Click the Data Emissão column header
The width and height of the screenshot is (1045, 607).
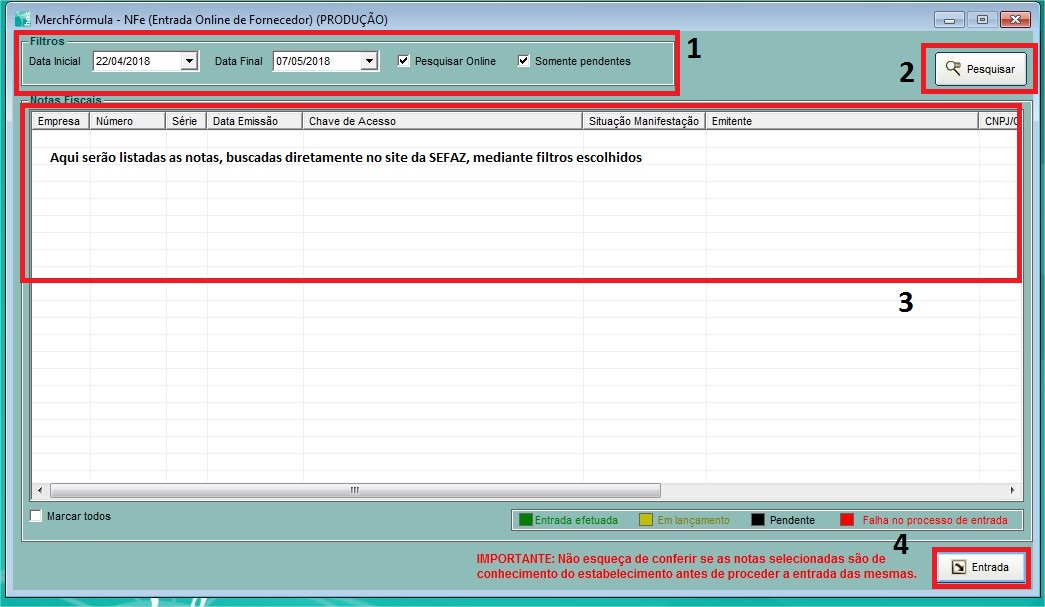click(x=253, y=121)
